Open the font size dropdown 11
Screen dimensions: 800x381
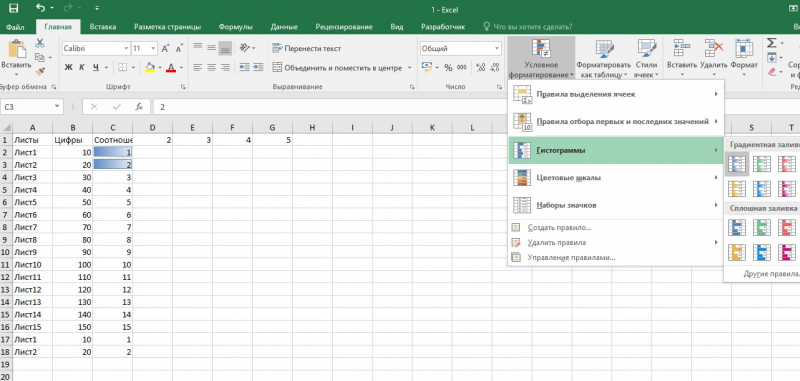pyautogui.click(x=154, y=49)
